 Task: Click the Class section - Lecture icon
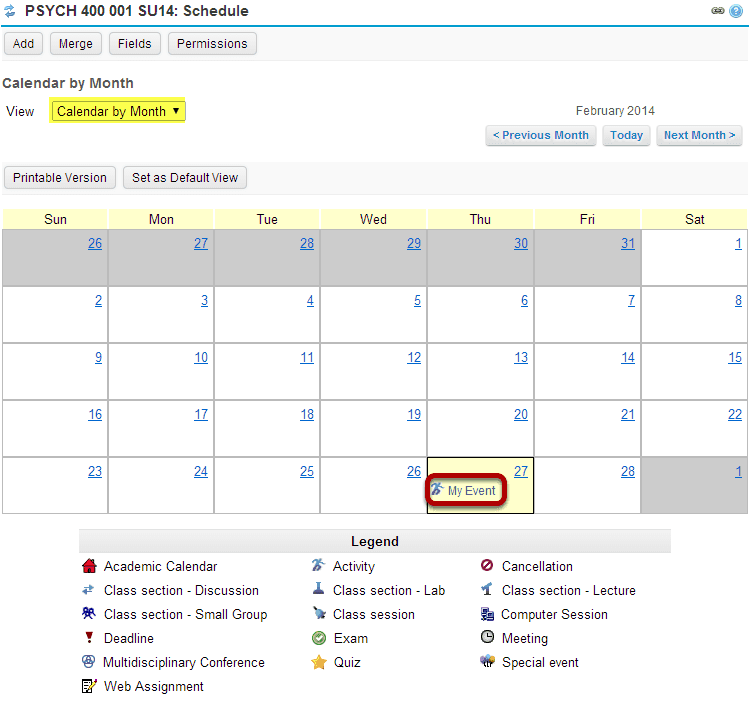click(x=487, y=589)
